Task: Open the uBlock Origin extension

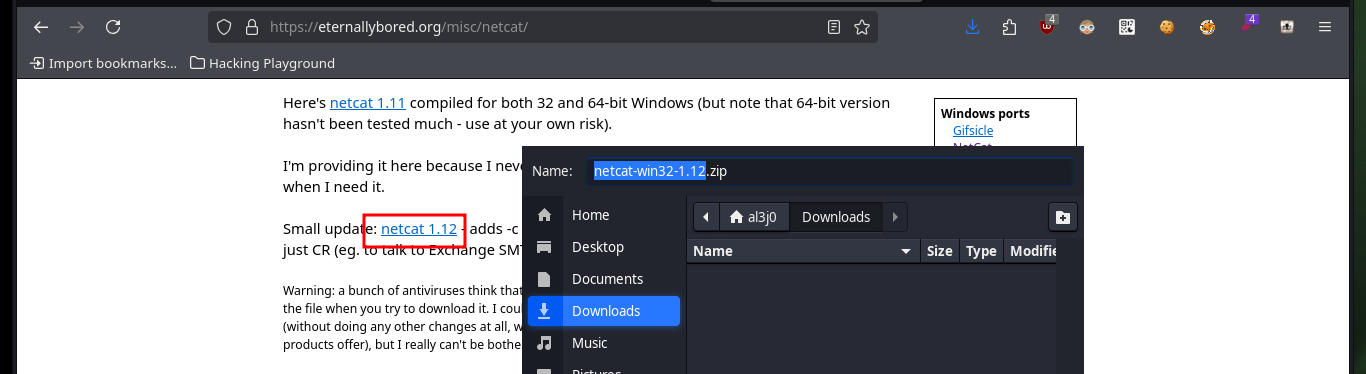Action: 1048,26
